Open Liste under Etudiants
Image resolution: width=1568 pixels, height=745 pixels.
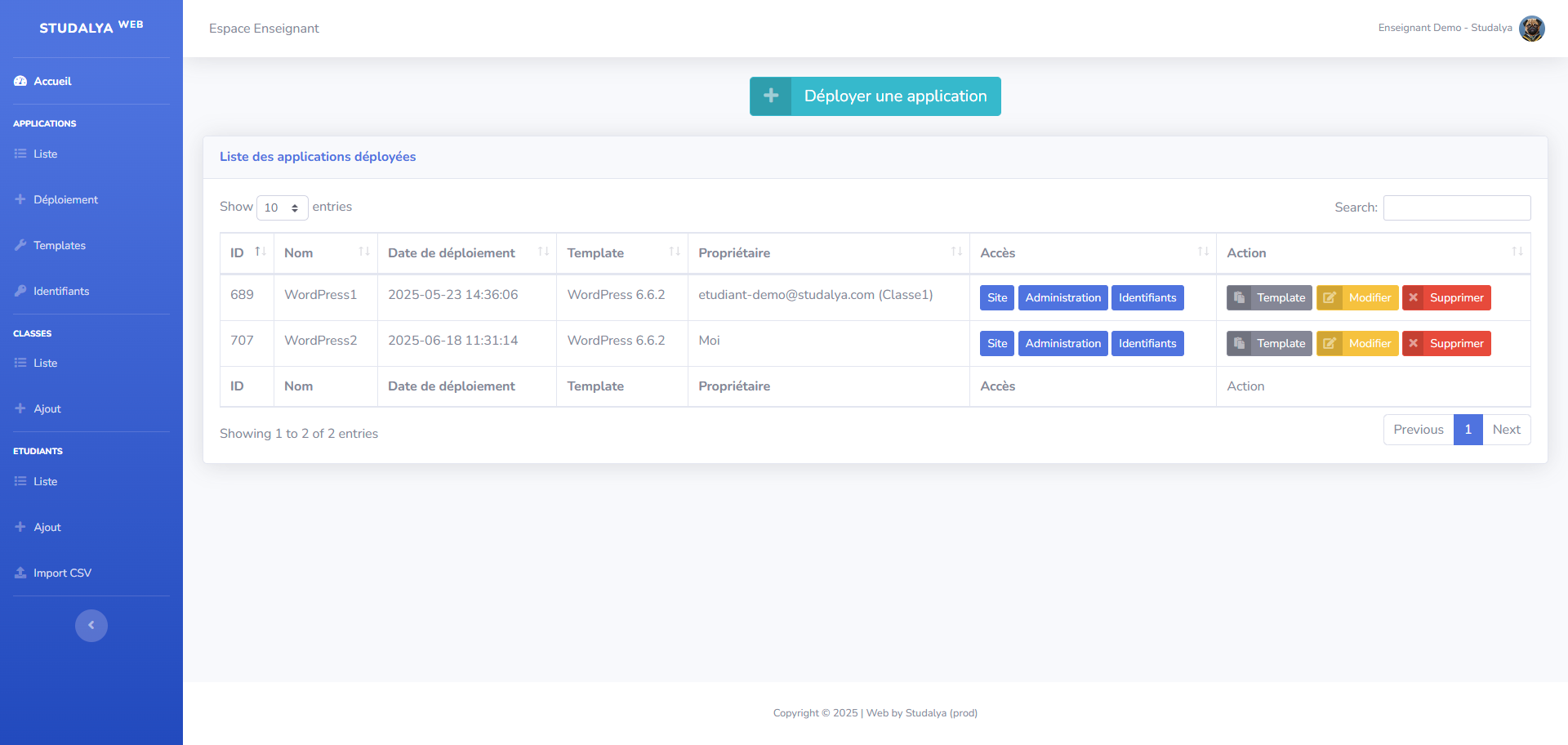[45, 481]
